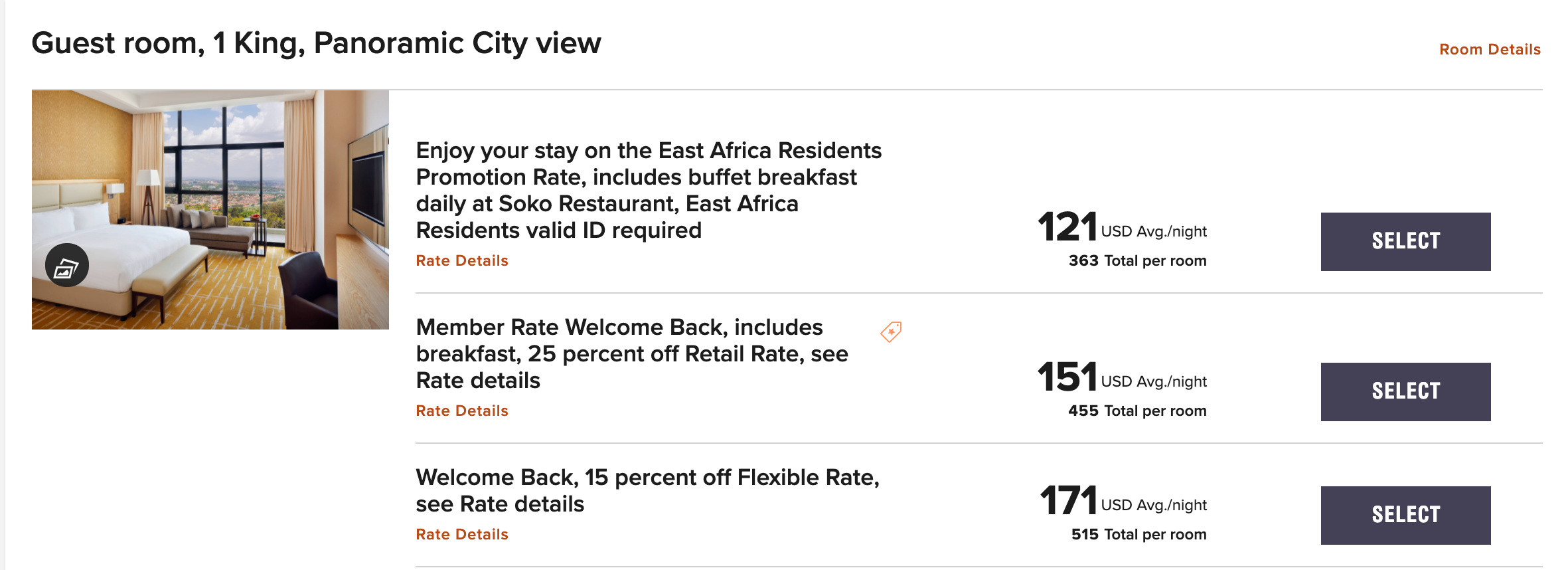Open the Room Details link
1568x570 pixels.
pos(1490,50)
